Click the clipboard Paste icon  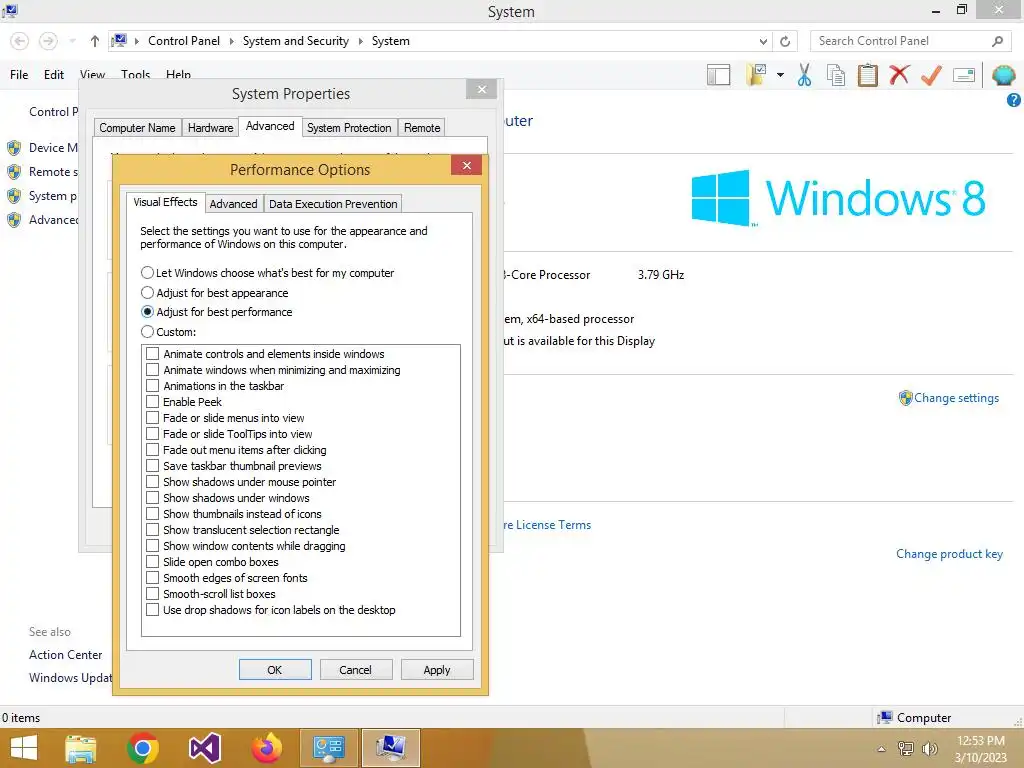[x=867, y=75]
